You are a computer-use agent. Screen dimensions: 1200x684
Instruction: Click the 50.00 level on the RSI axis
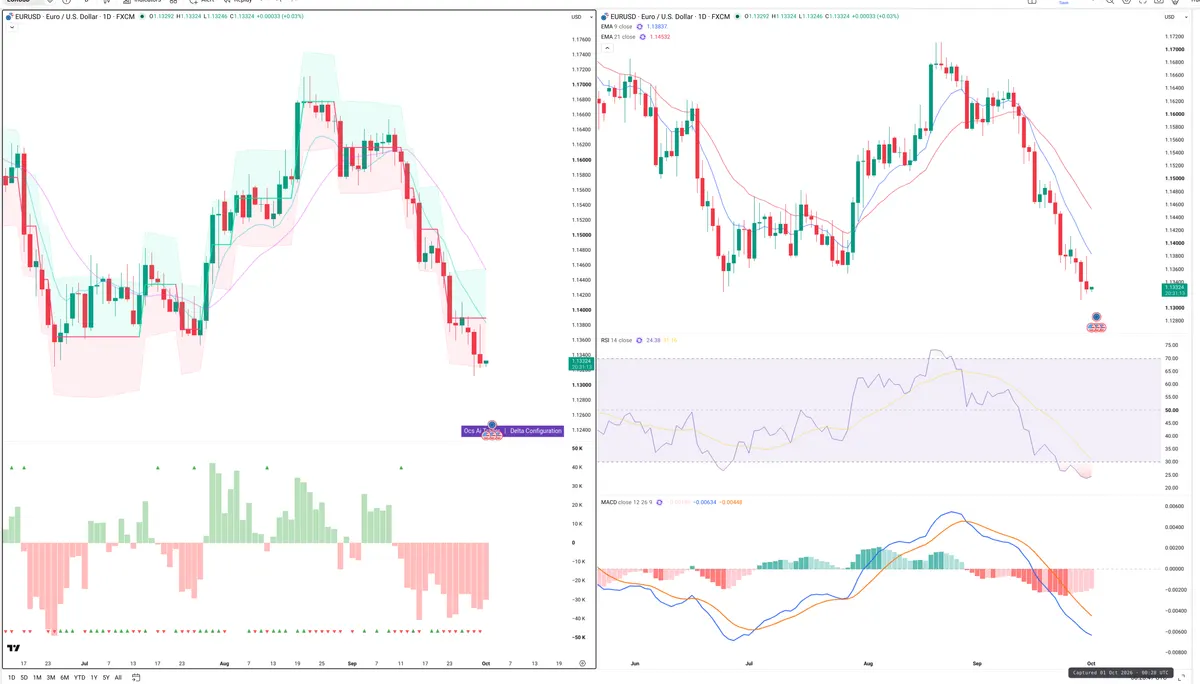[1170, 410]
